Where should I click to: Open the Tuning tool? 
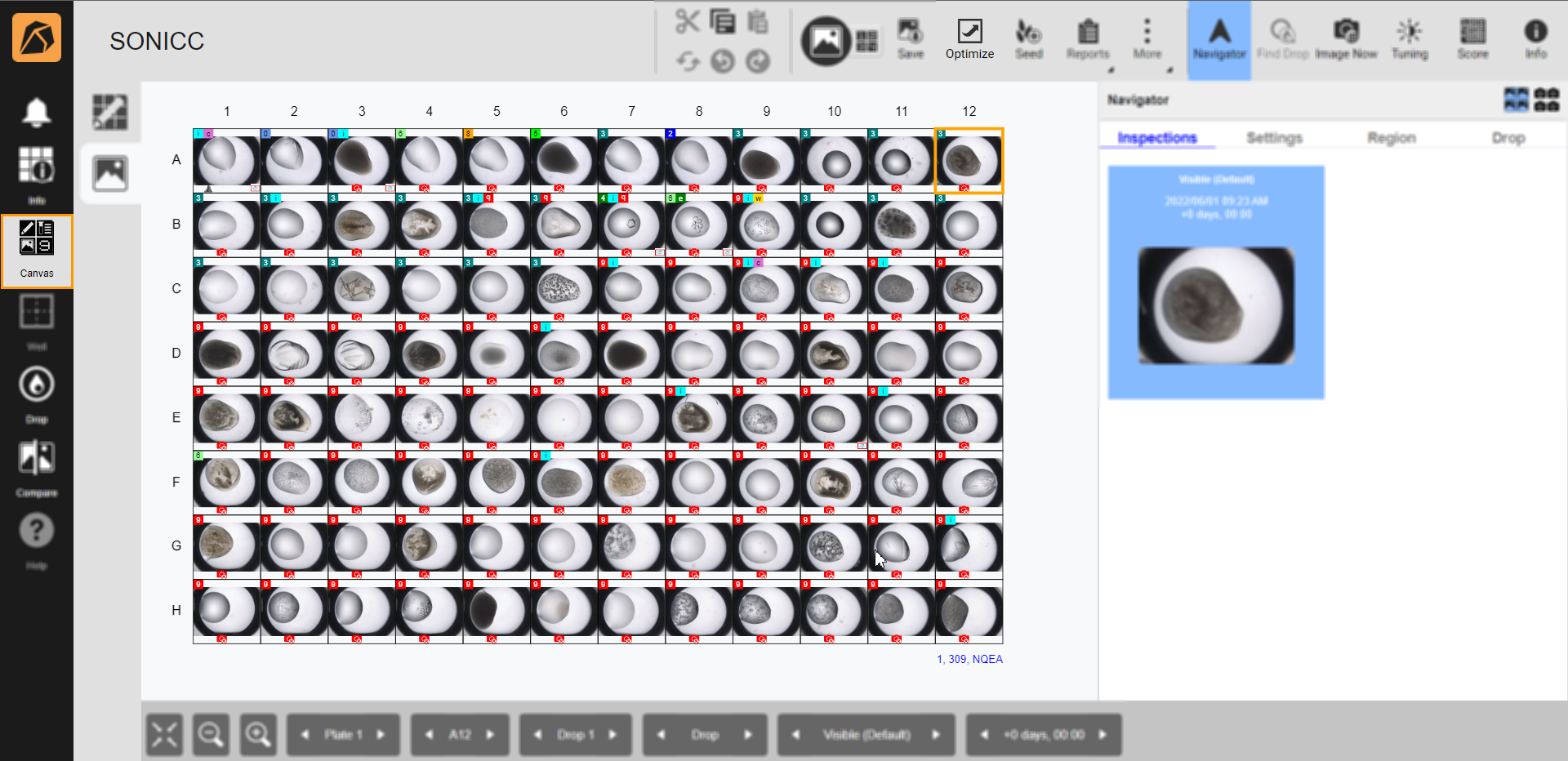tap(1410, 39)
